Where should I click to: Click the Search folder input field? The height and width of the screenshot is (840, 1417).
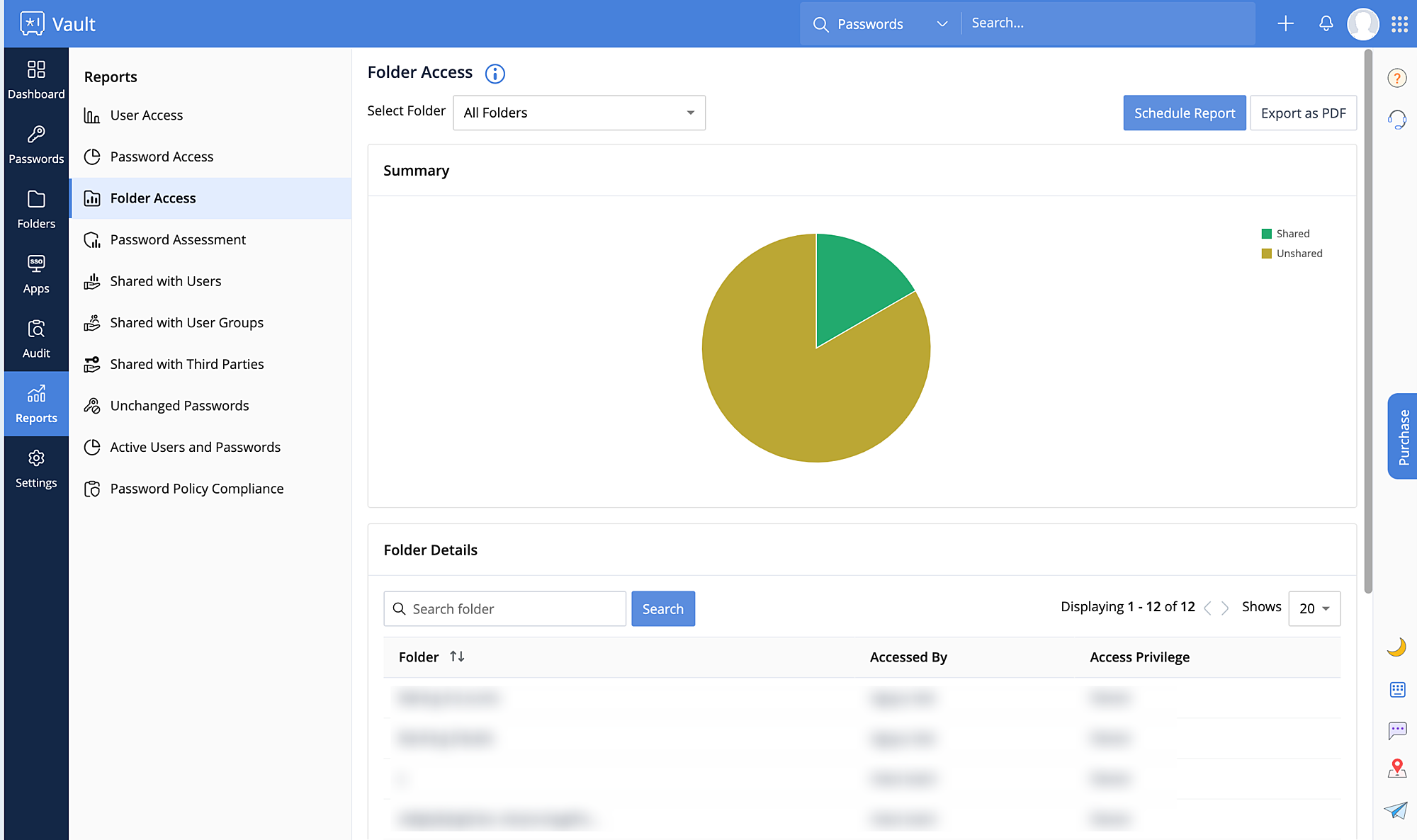pos(514,608)
